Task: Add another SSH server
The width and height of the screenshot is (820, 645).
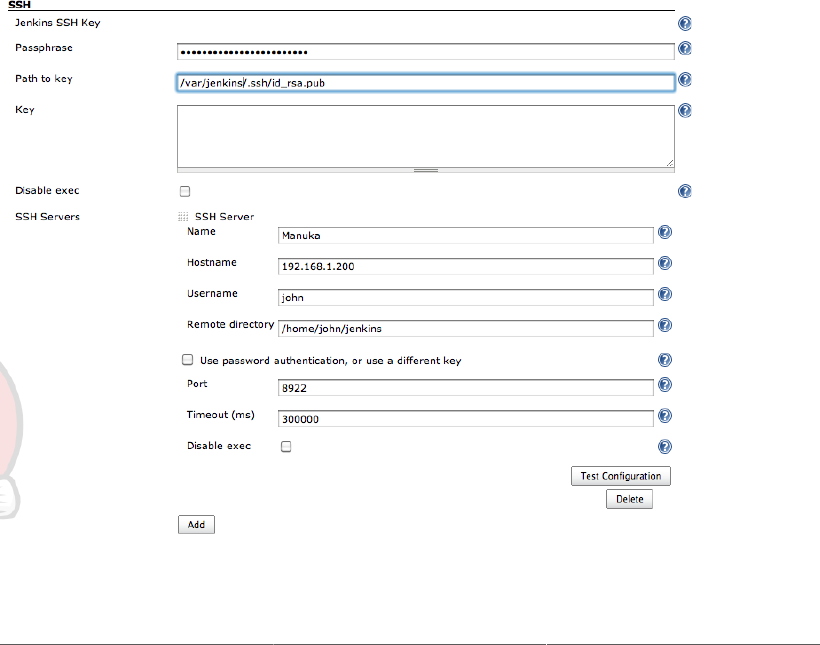Action: click(196, 525)
